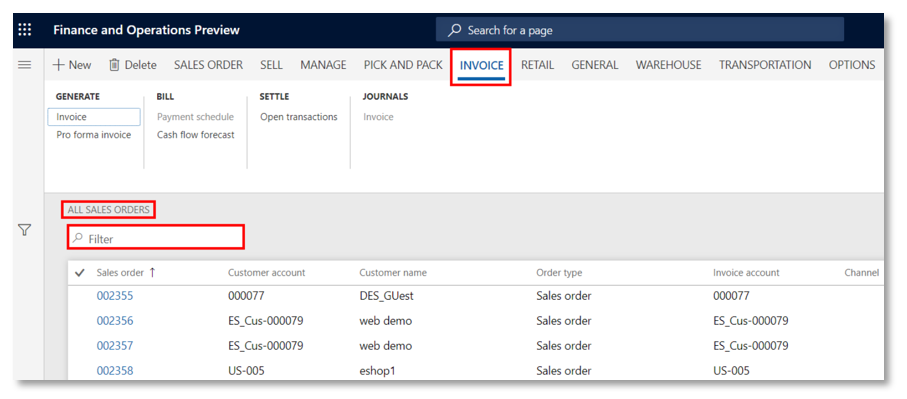This screenshot has height=399, width=907.
Task: Select customer name eshop1 cell
Action: (x=377, y=371)
